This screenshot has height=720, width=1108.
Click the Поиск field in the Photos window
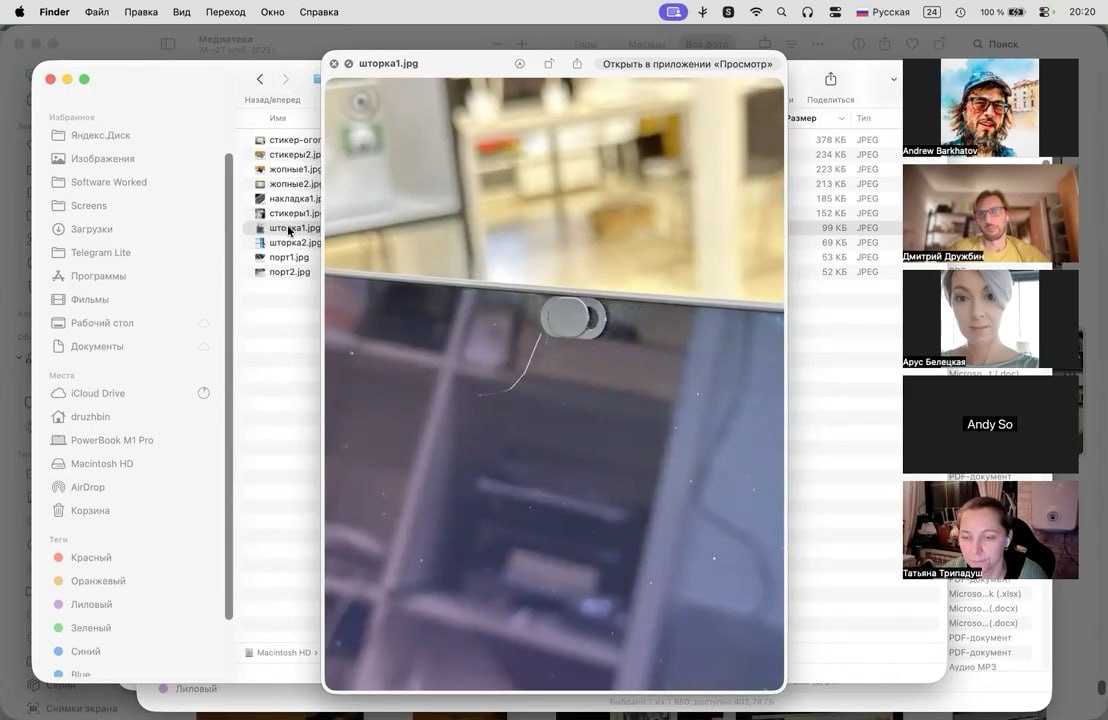(1003, 44)
